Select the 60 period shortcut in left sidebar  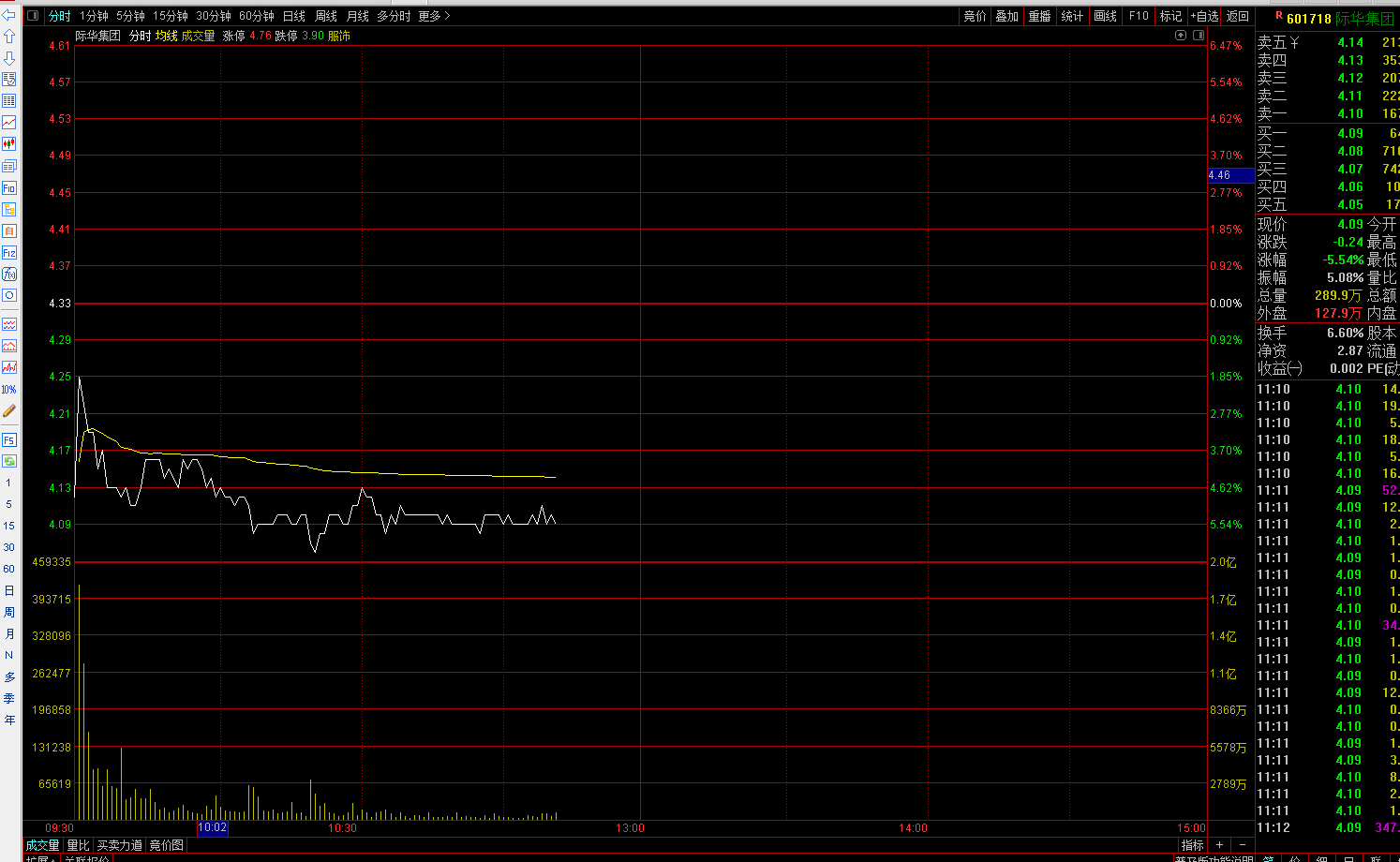click(8, 569)
